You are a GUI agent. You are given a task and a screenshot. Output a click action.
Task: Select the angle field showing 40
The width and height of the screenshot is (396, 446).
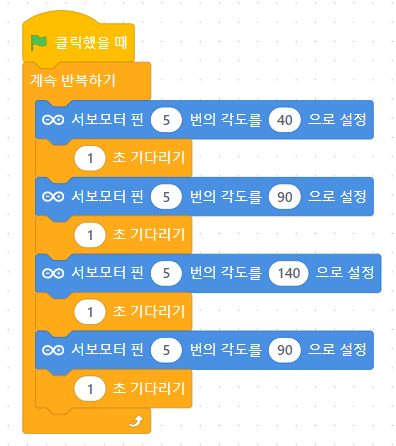coord(285,120)
